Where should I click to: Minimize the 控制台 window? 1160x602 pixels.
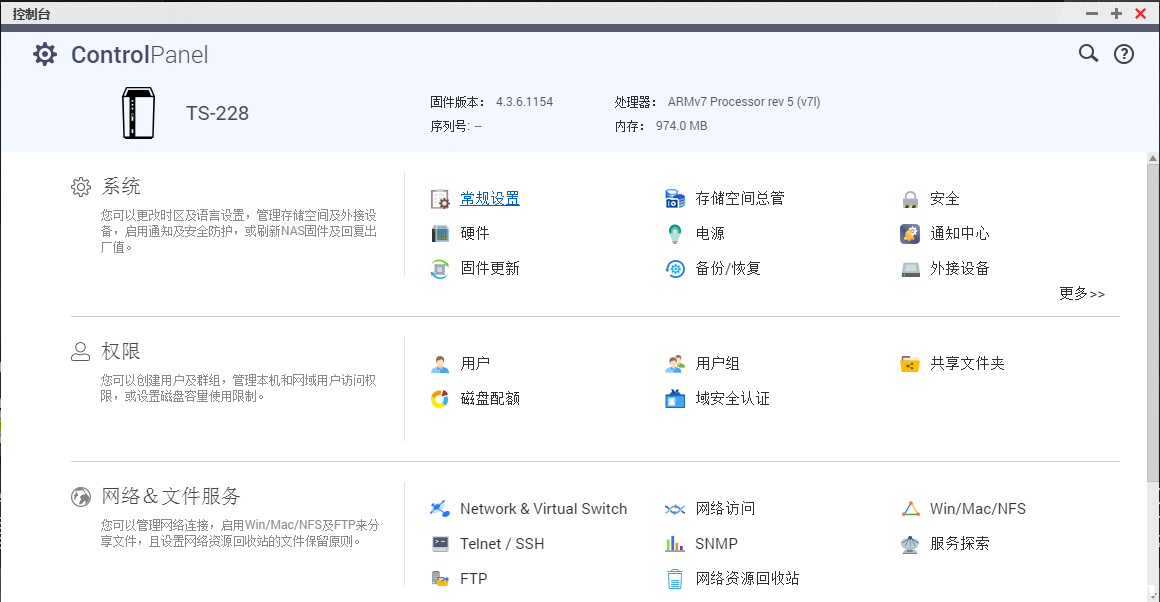1092,13
